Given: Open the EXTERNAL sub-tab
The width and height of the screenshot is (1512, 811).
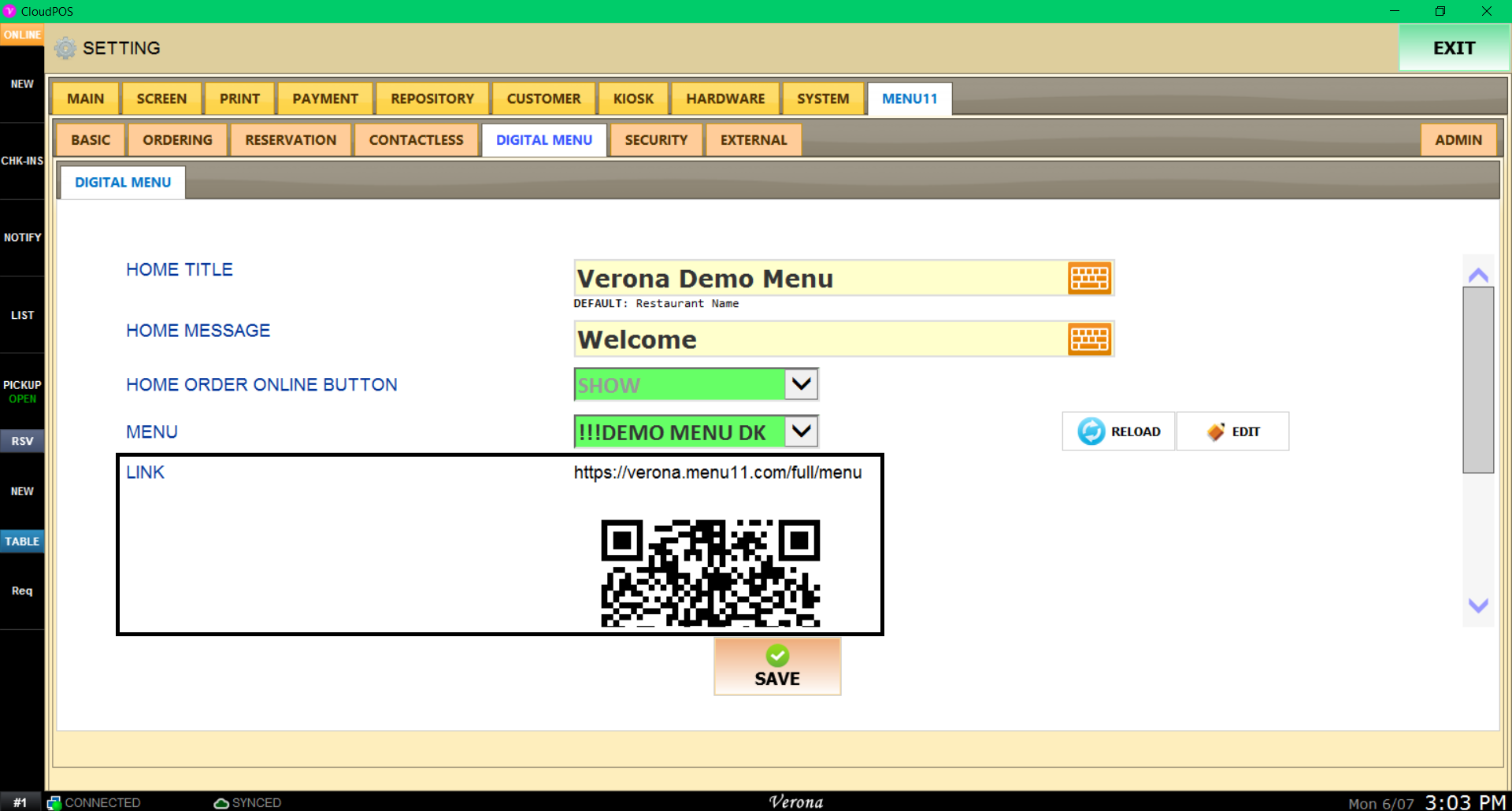Looking at the screenshot, I should 754,140.
